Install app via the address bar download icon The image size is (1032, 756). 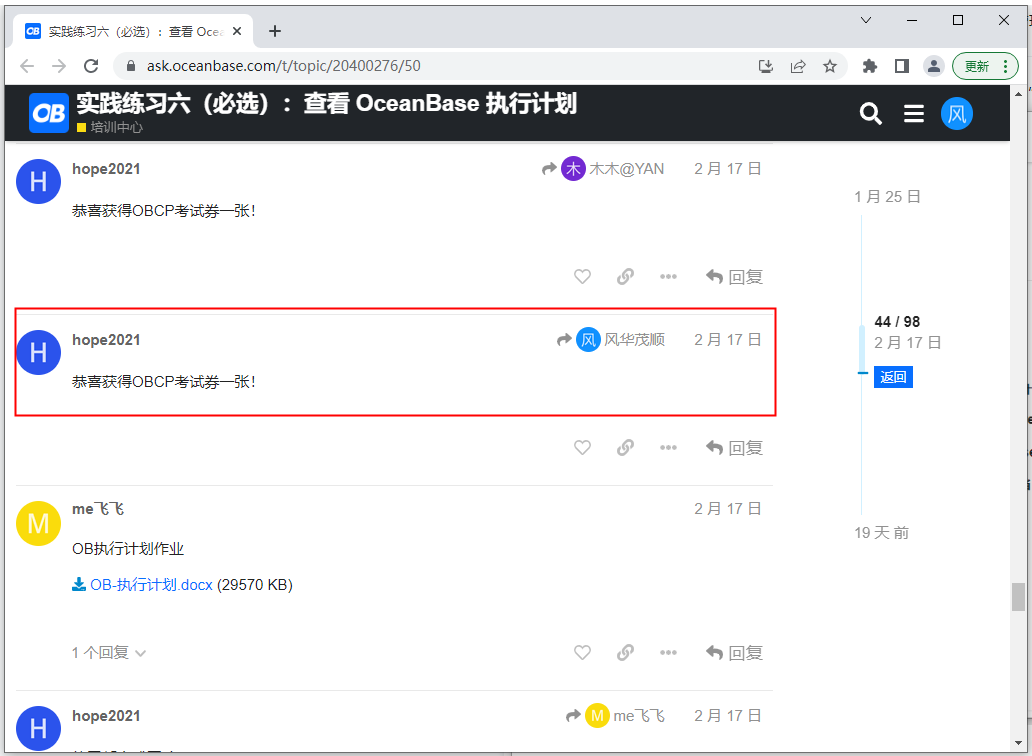[x=765, y=66]
